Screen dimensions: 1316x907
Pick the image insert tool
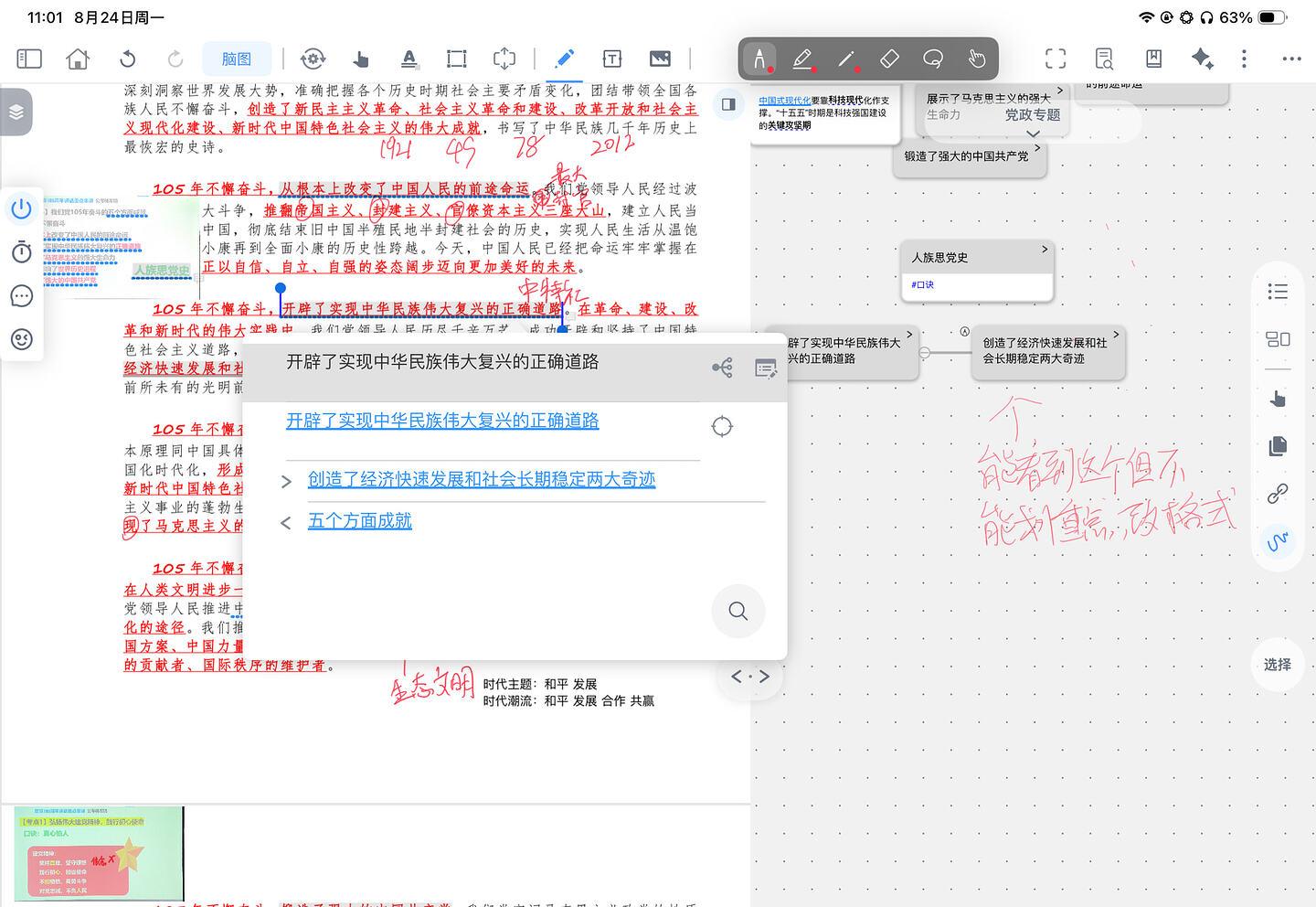pyautogui.click(x=660, y=59)
